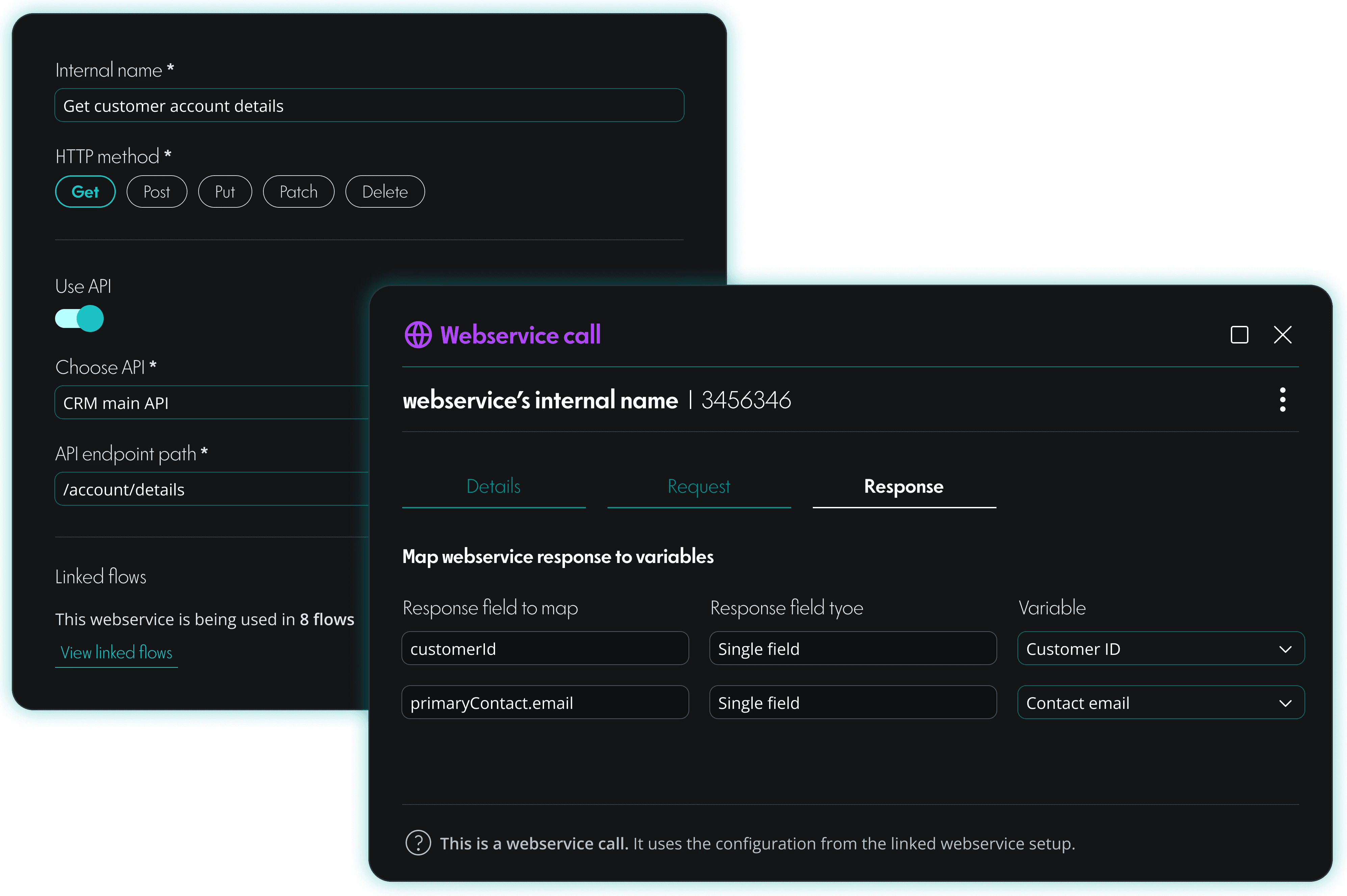Open the Customer ID variable dropdown
1347x896 pixels.
point(1161,648)
